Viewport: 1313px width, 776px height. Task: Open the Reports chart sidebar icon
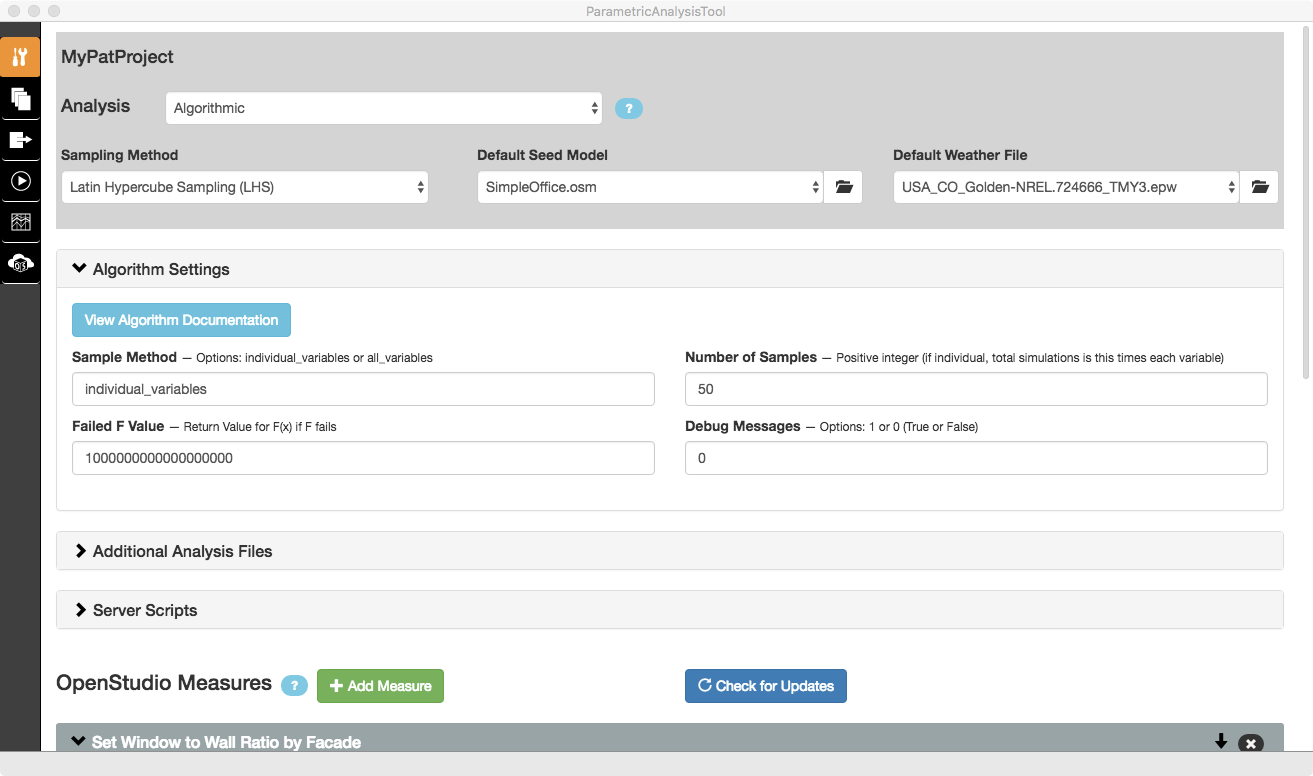20,222
